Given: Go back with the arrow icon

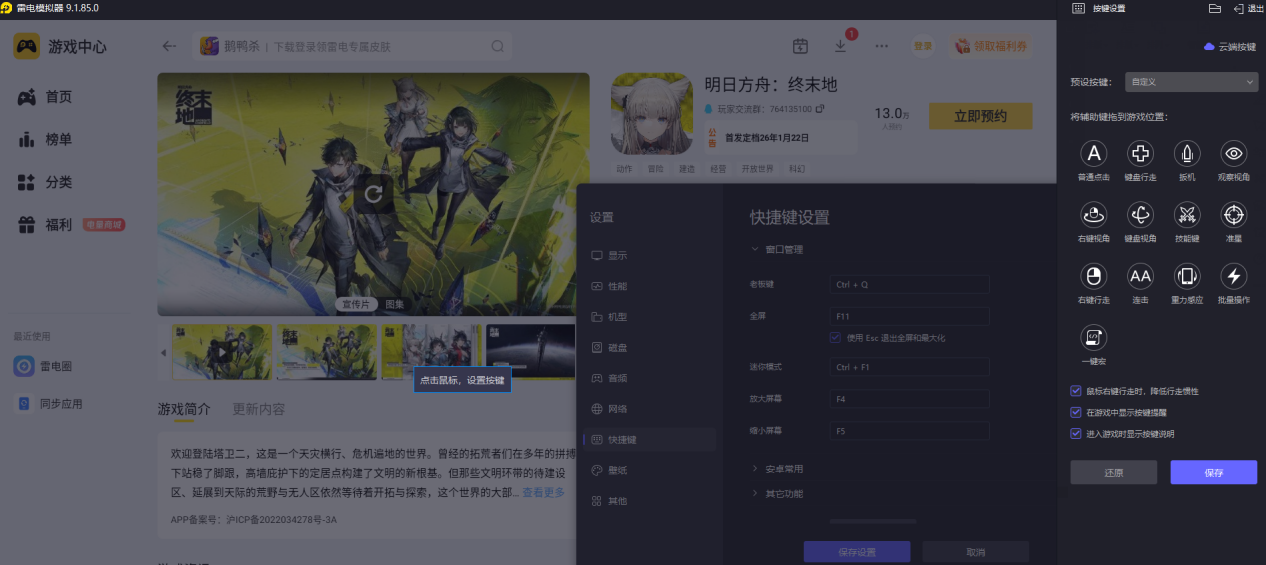Looking at the screenshot, I should click(x=169, y=46).
